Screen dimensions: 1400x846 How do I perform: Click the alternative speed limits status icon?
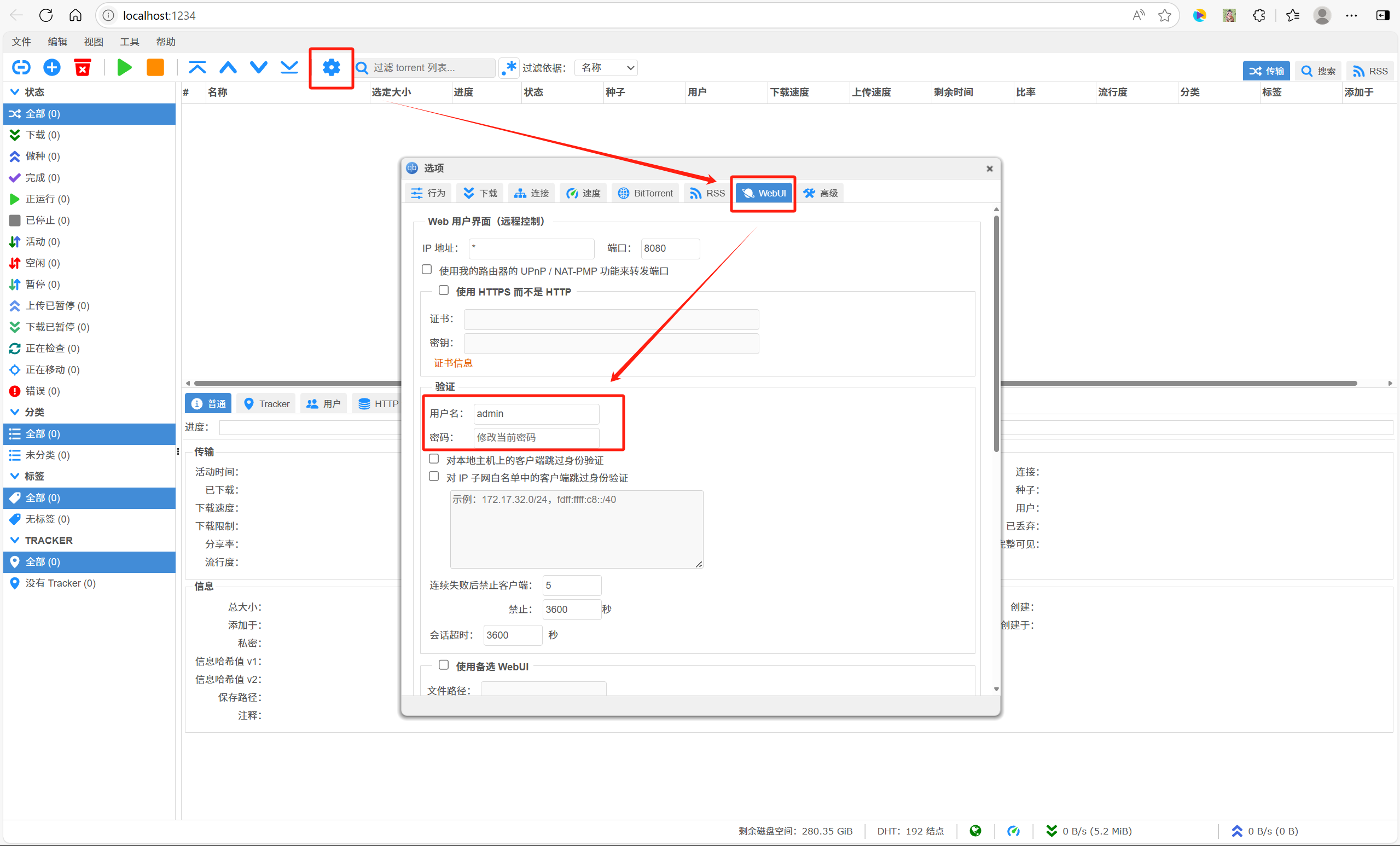1013,831
